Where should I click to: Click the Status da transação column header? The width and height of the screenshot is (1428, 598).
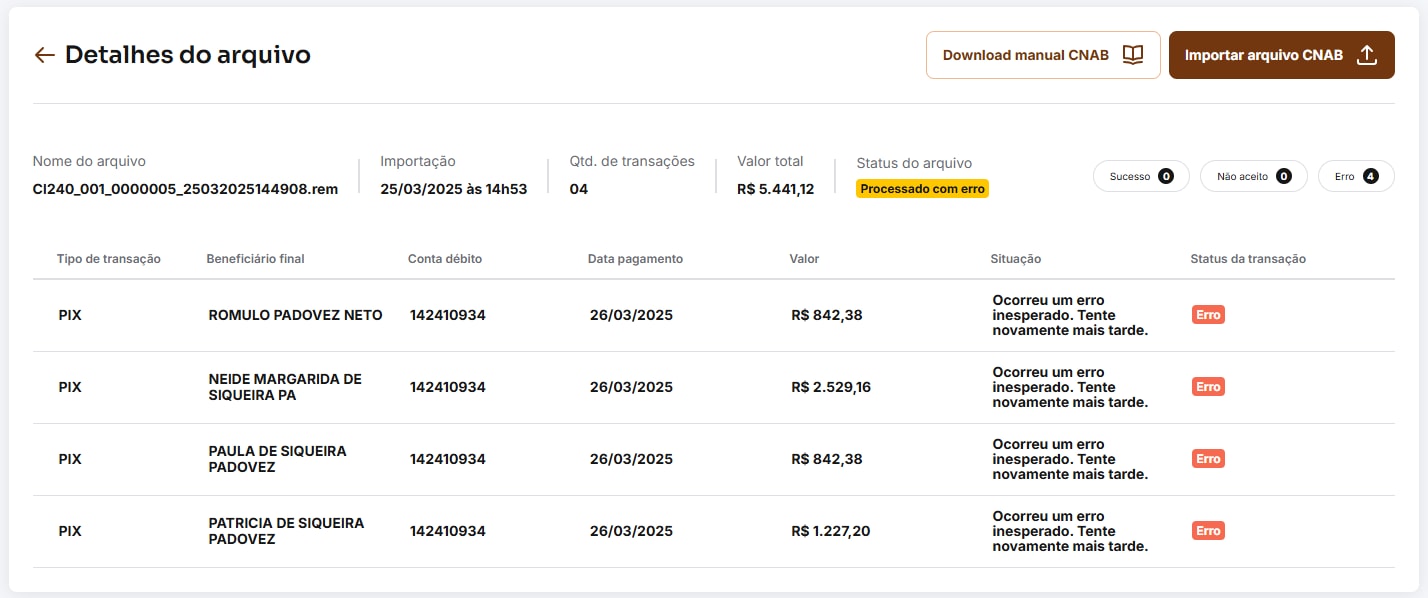tap(1247, 259)
